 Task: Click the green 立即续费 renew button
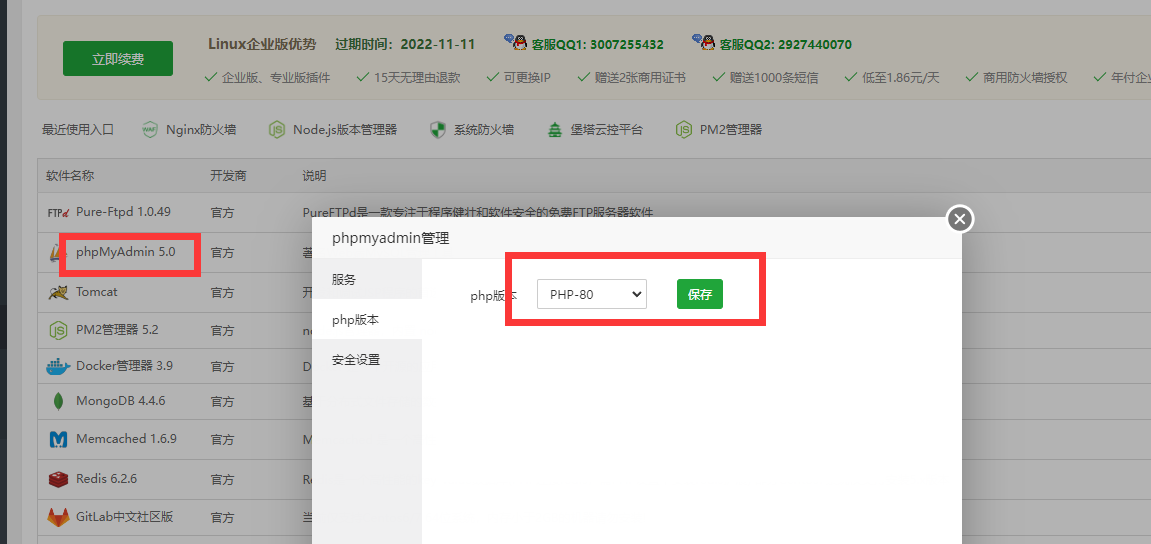pos(117,59)
